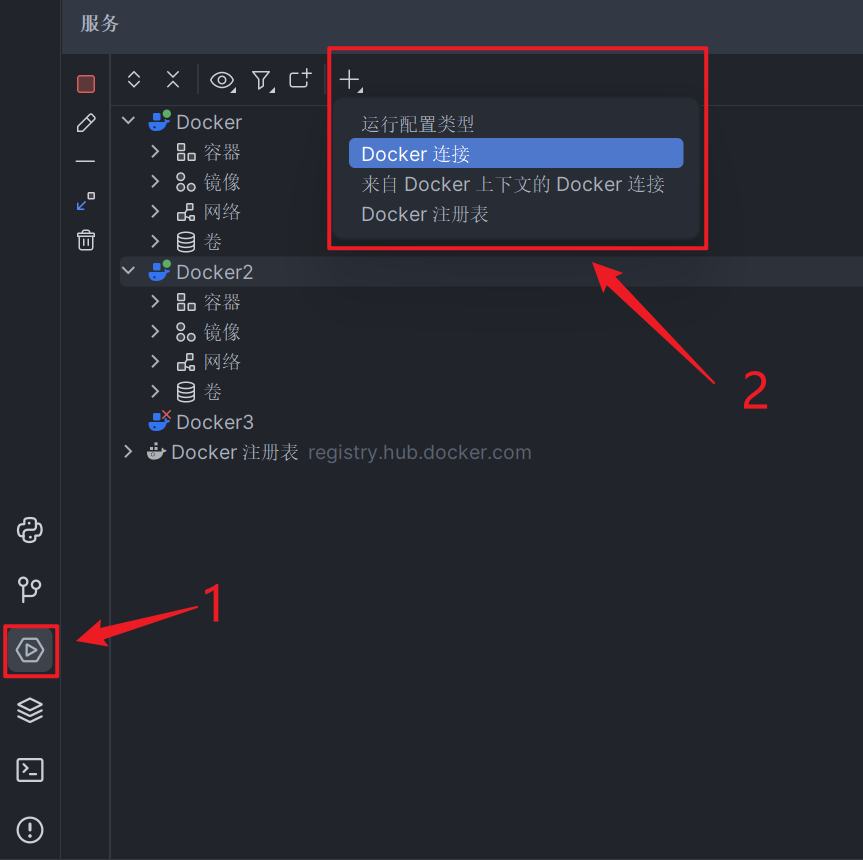Expand 卷 under Docker2
The width and height of the screenshot is (863, 860).
(x=155, y=391)
